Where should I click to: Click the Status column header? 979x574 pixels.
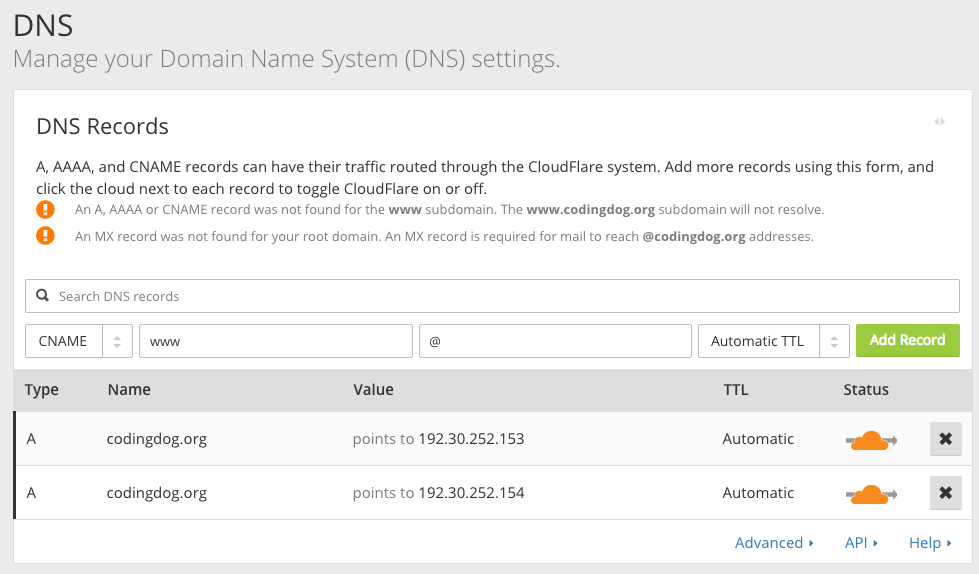coord(865,390)
